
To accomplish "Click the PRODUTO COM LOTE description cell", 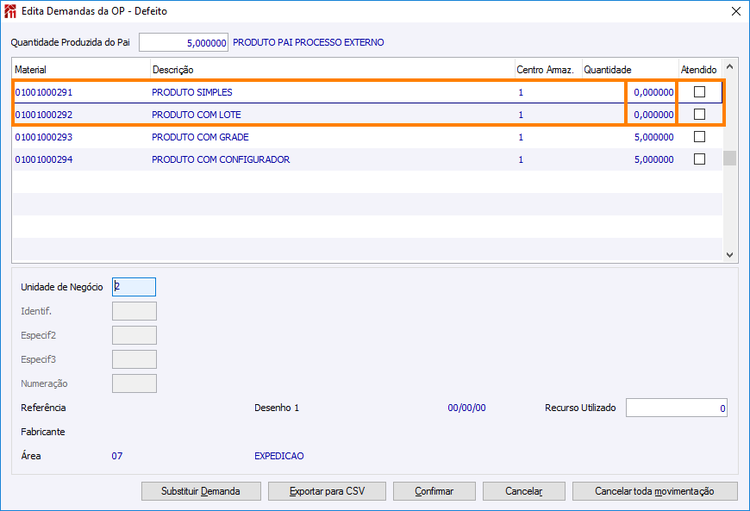I will 196,115.
